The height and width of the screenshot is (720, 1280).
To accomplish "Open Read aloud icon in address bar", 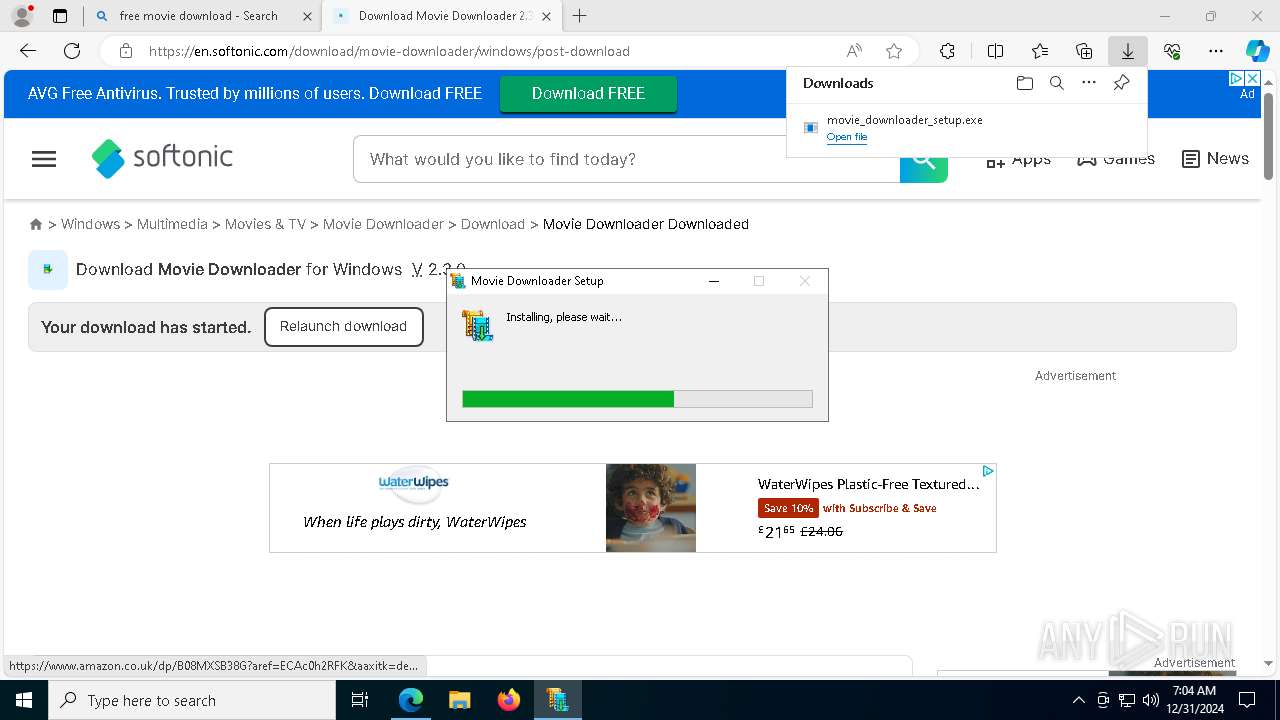I will pyautogui.click(x=854, y=51).
